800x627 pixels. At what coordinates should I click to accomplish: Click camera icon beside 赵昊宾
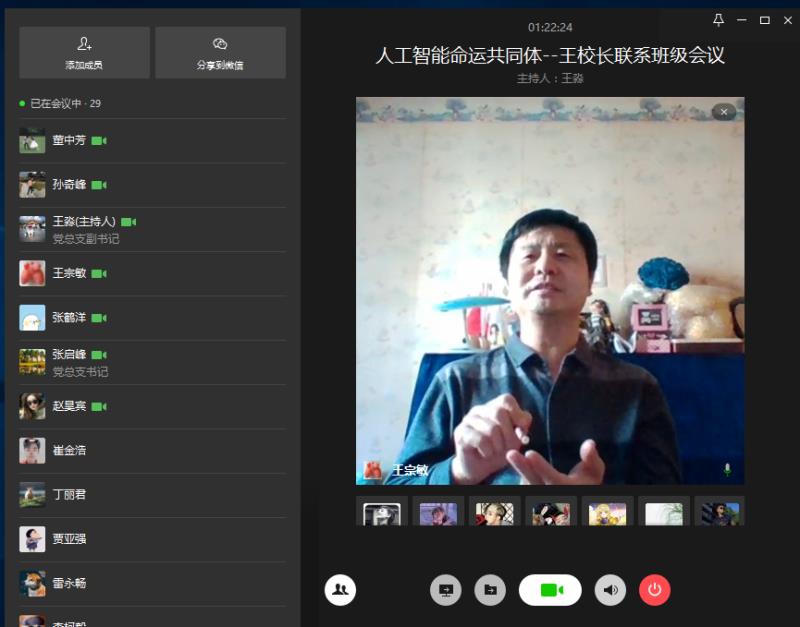point(99,406)
